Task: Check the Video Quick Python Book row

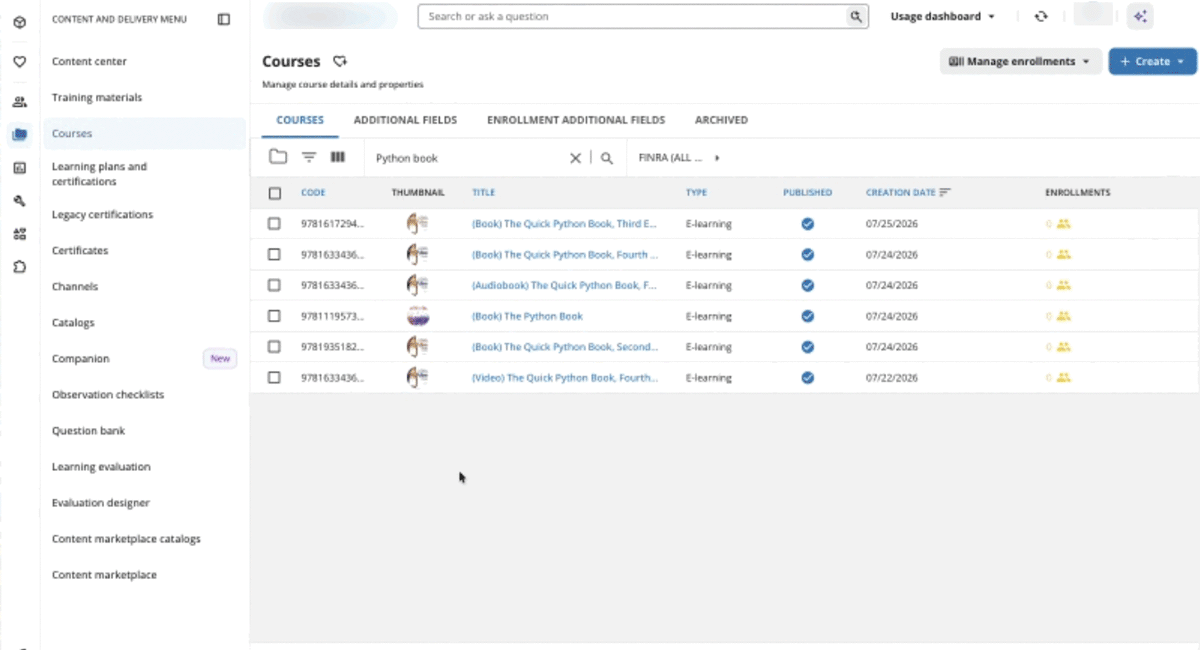Action: [275, 378]
